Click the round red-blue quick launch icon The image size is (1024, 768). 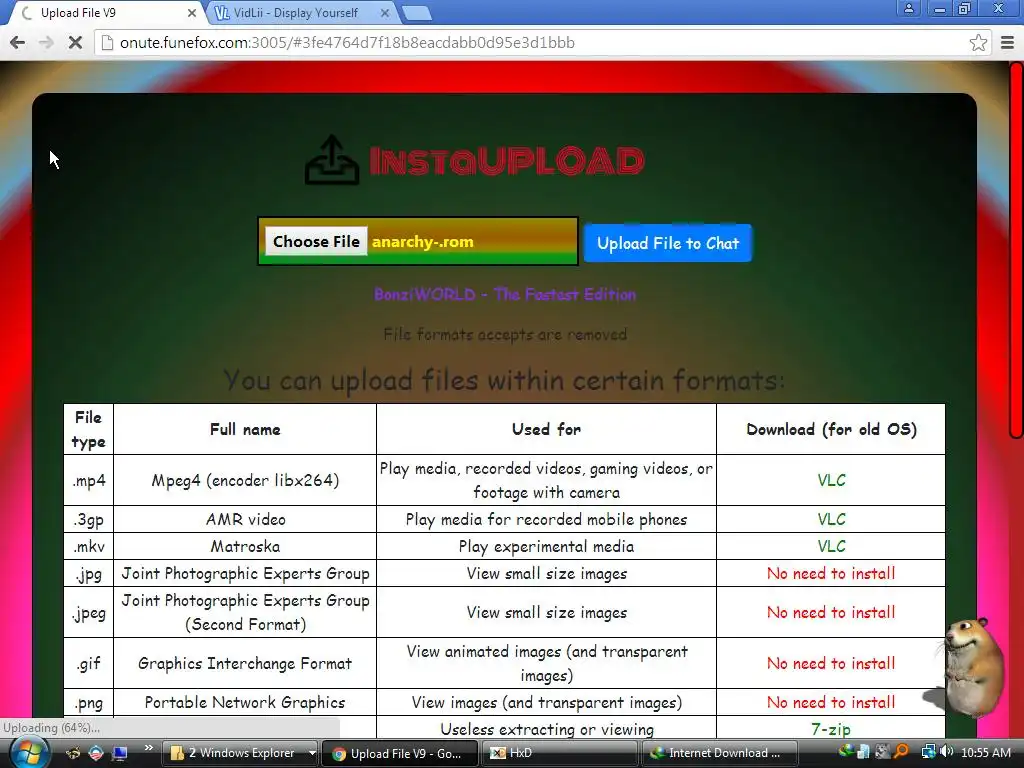pos(96,753)
